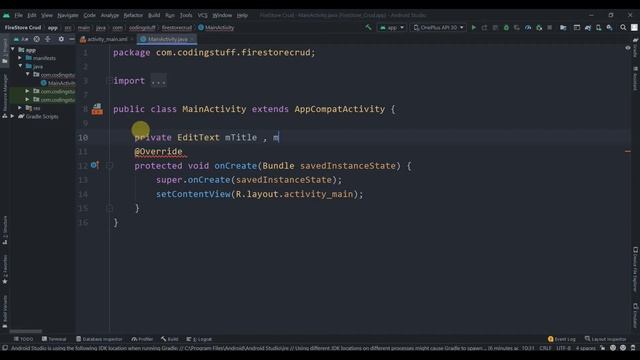Click the Select Opened File target icon

click(37, 39)
